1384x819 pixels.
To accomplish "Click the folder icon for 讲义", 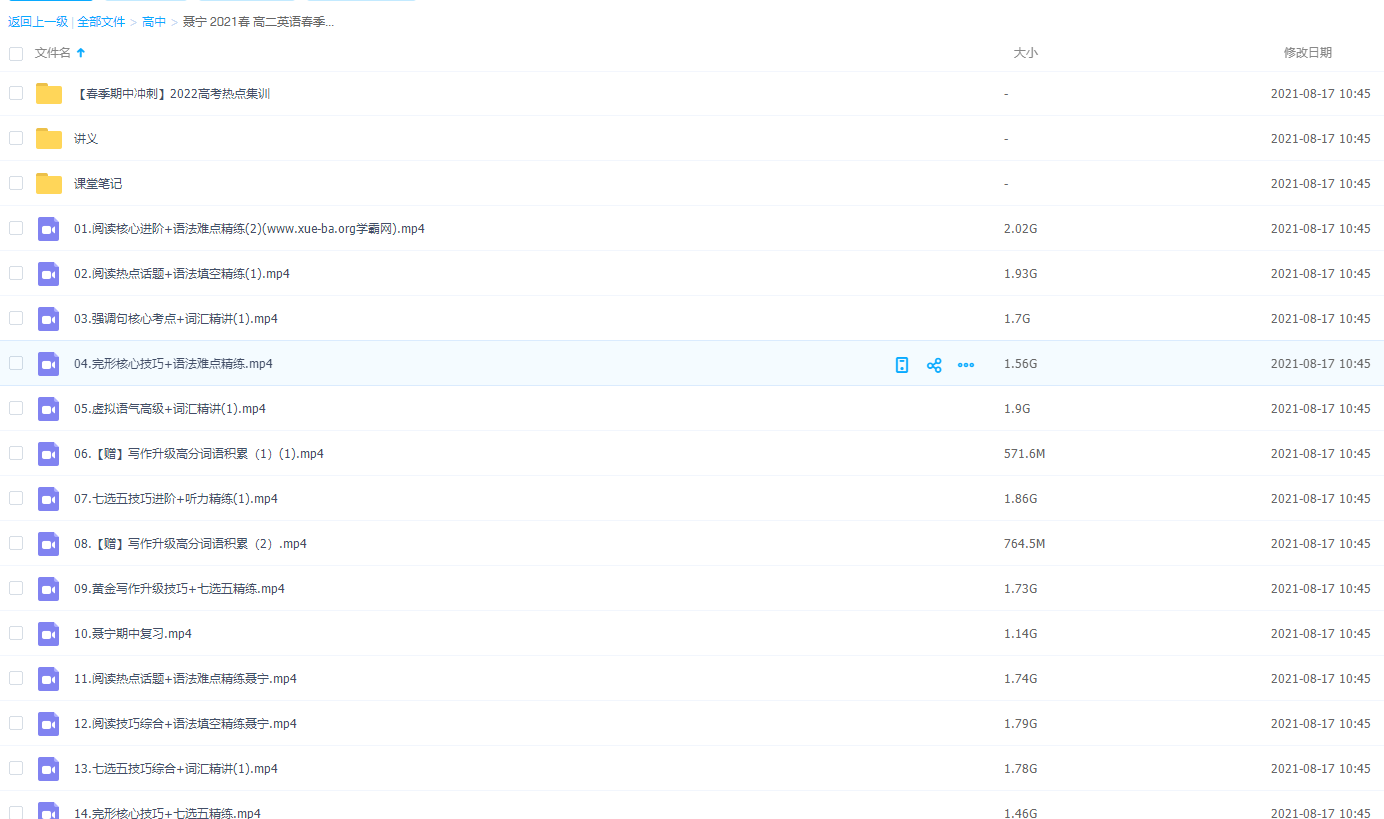I will click(49, 139).
